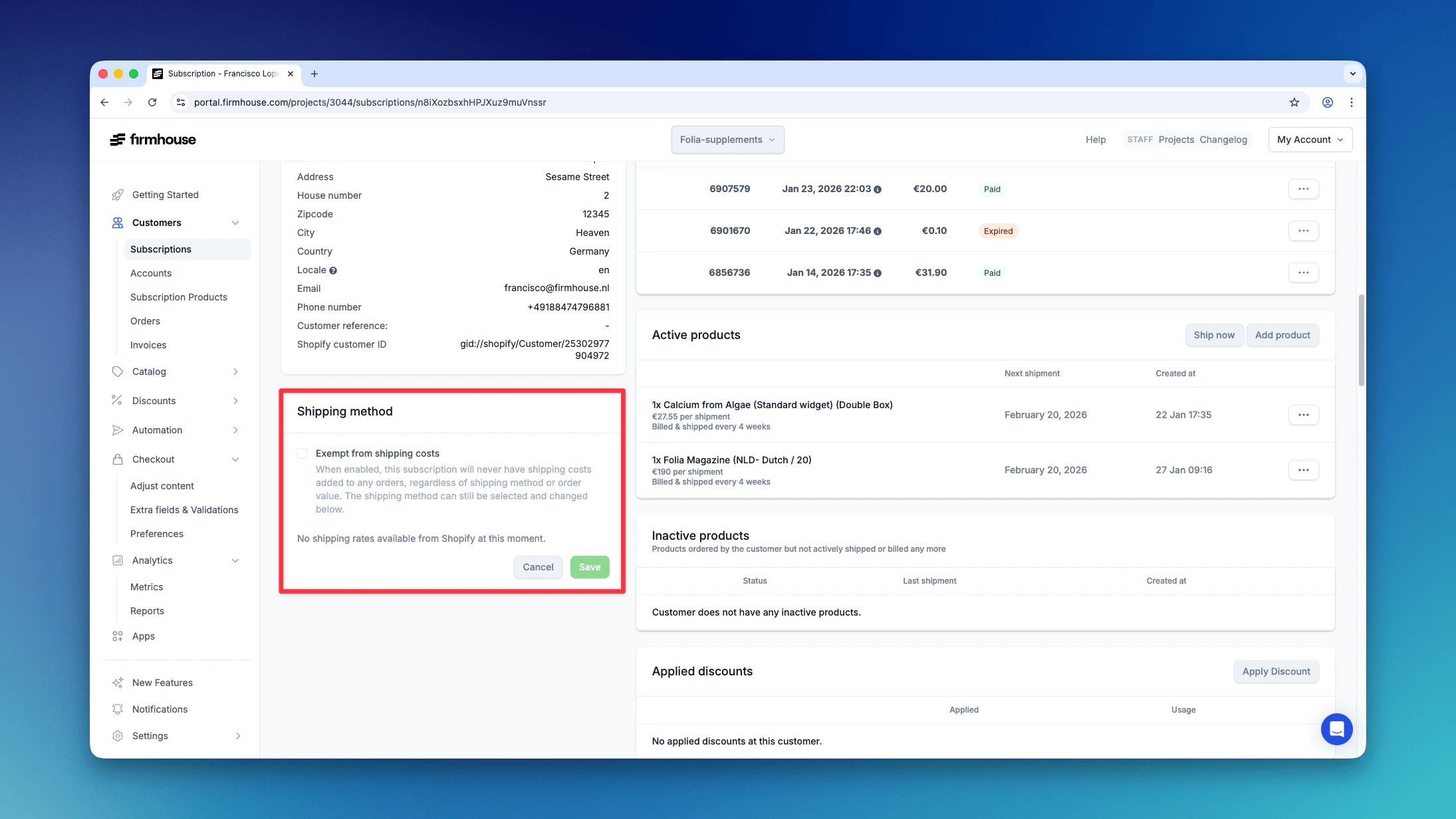Open the Folia-supplements project dropdown
Image resolution: width=1456 pixels, height=819 pixels.
point(727,140)
